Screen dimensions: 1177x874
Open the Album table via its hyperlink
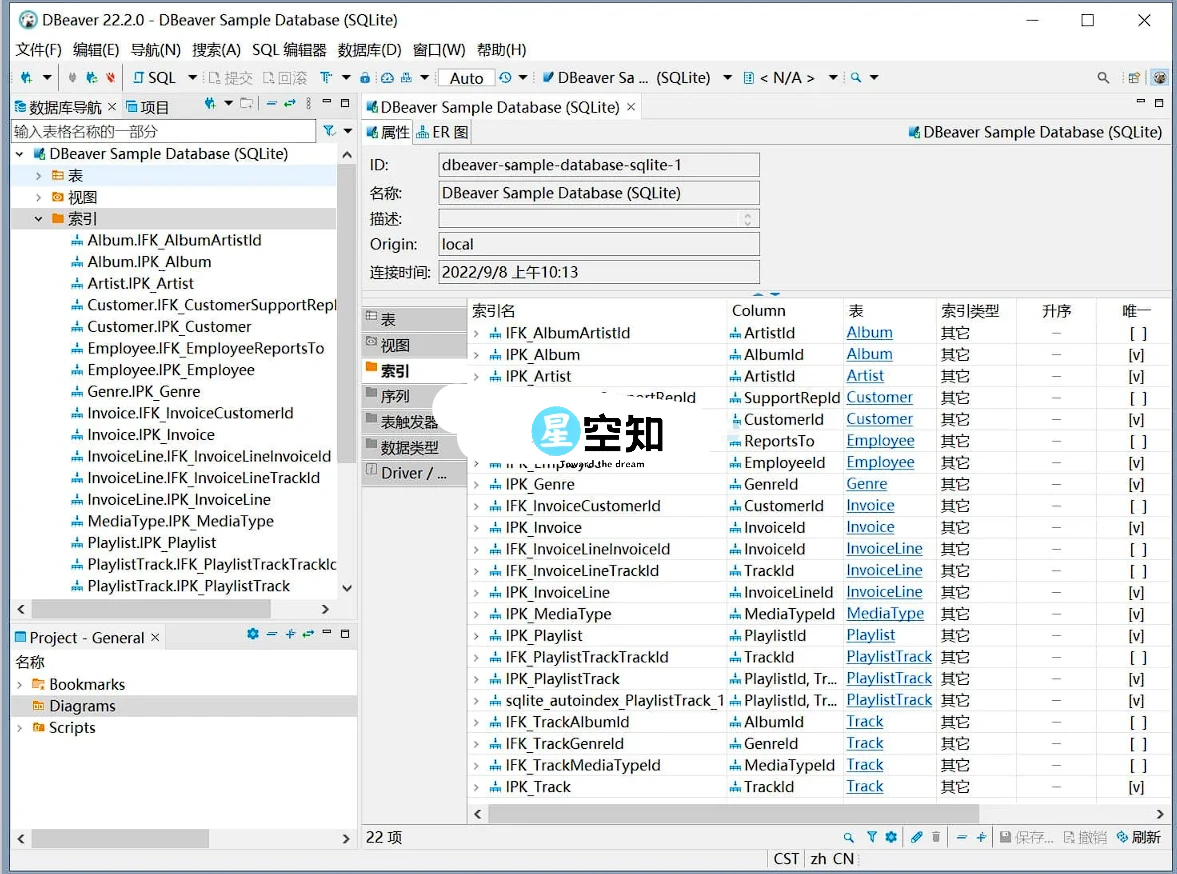pos(868,332)
